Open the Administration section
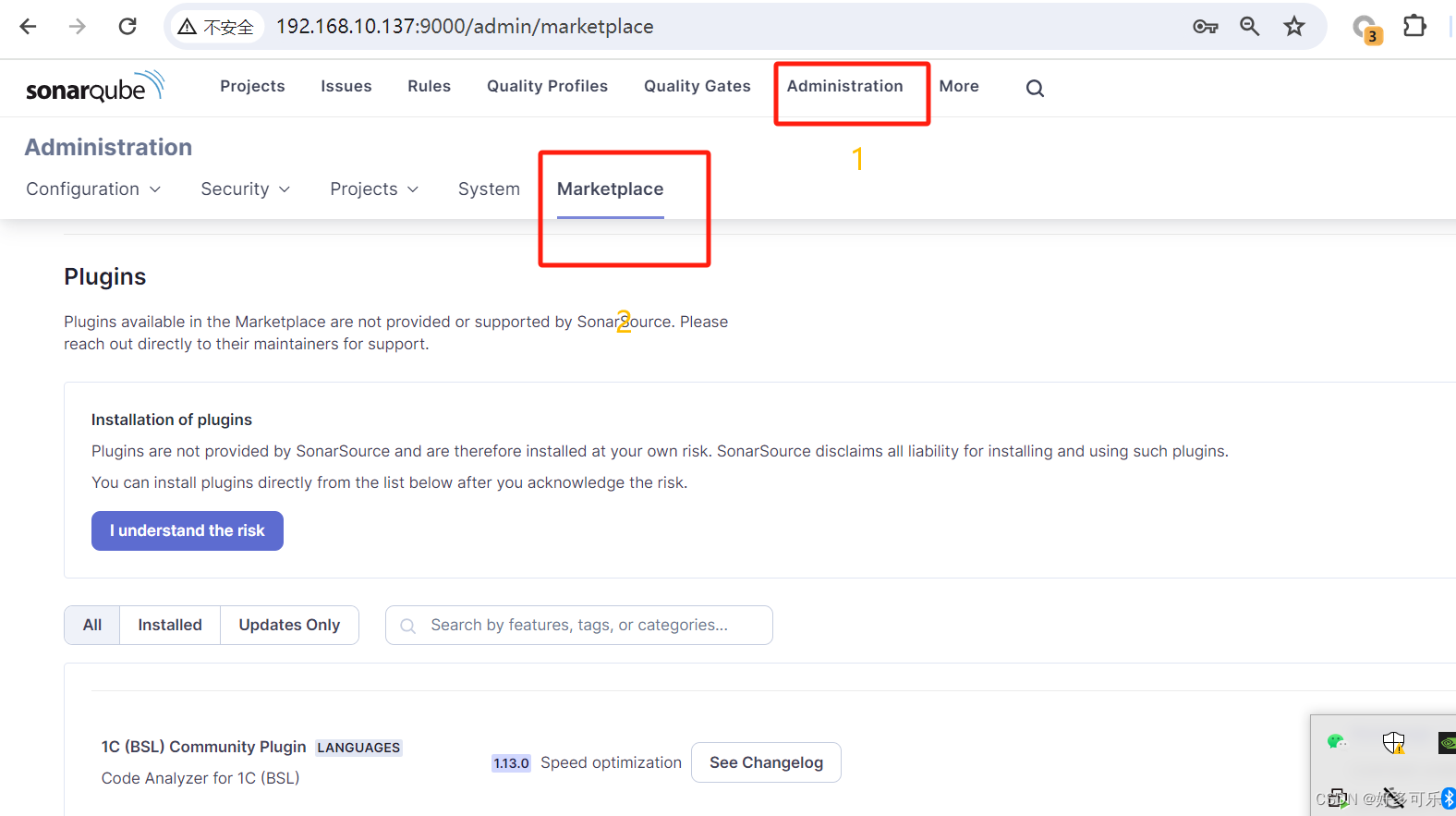The width and height of the screenshot is (1456, 816). [845, 86]
